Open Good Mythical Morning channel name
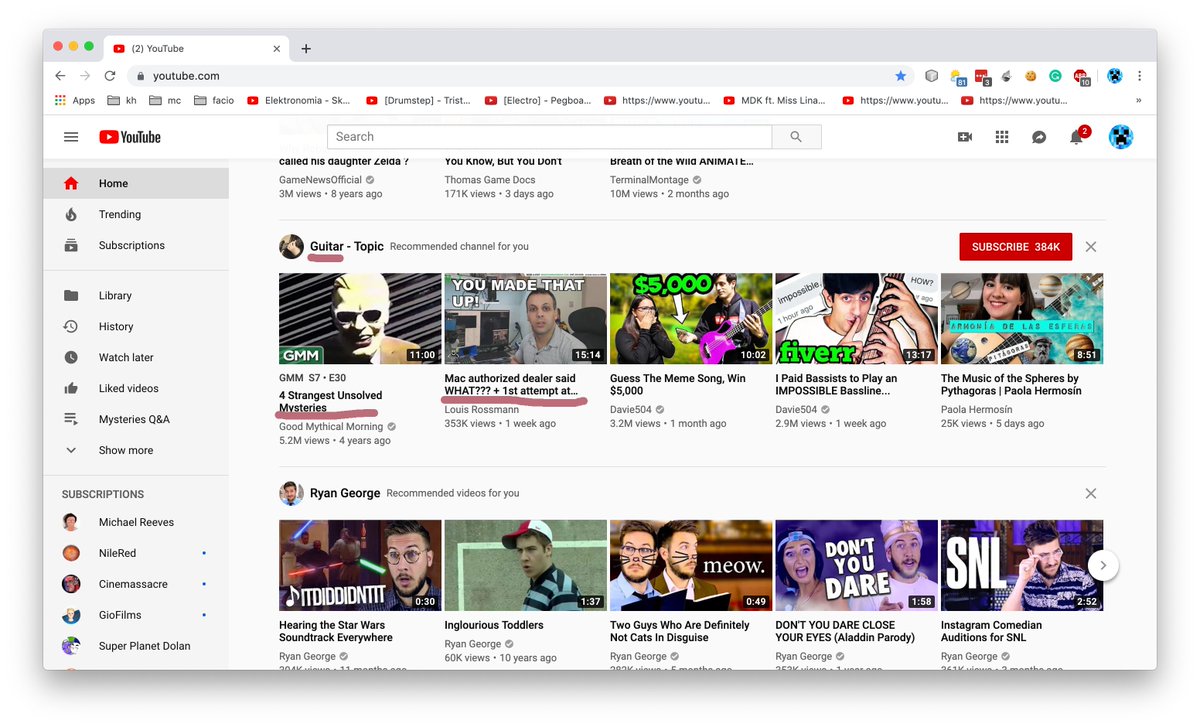 point(331,427)
